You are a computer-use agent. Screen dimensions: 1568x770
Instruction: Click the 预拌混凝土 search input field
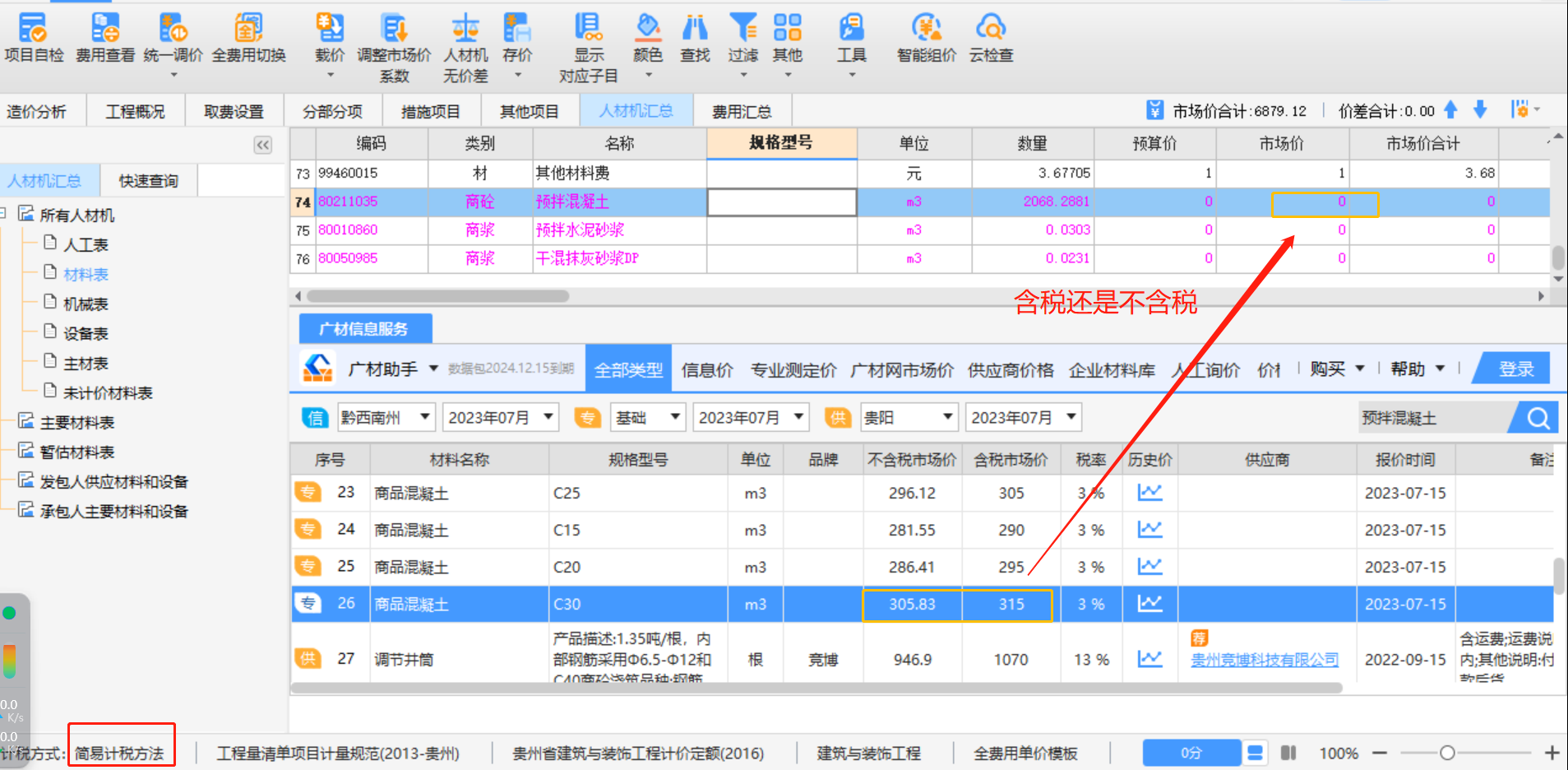(1434, 418)
